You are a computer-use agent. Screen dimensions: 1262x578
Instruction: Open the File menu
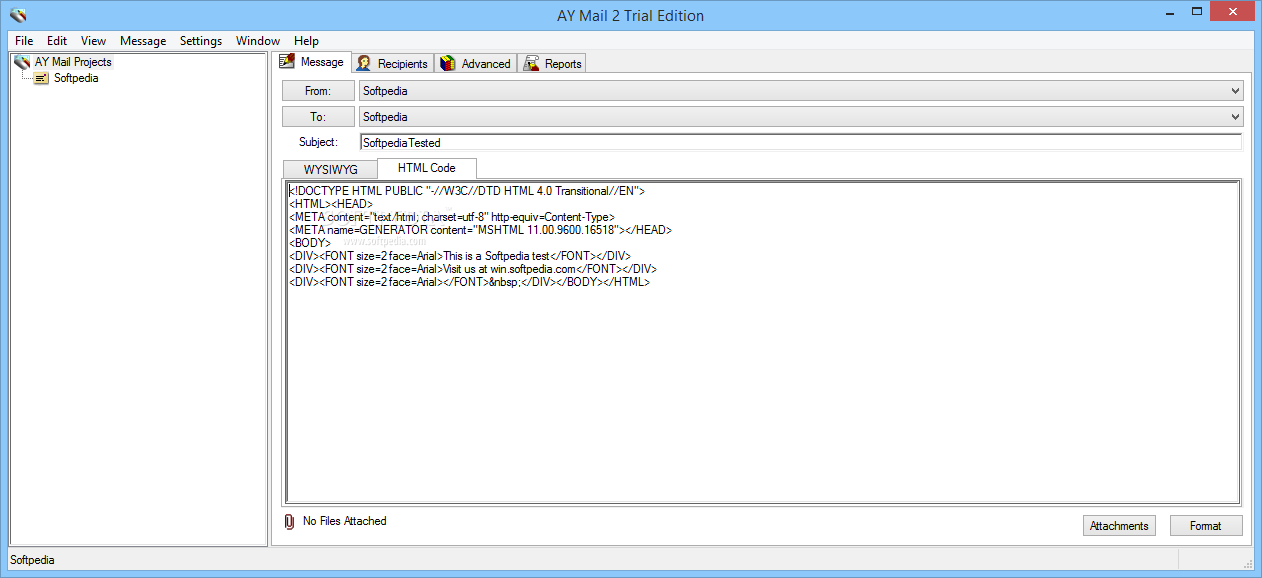tap(24, 41)
